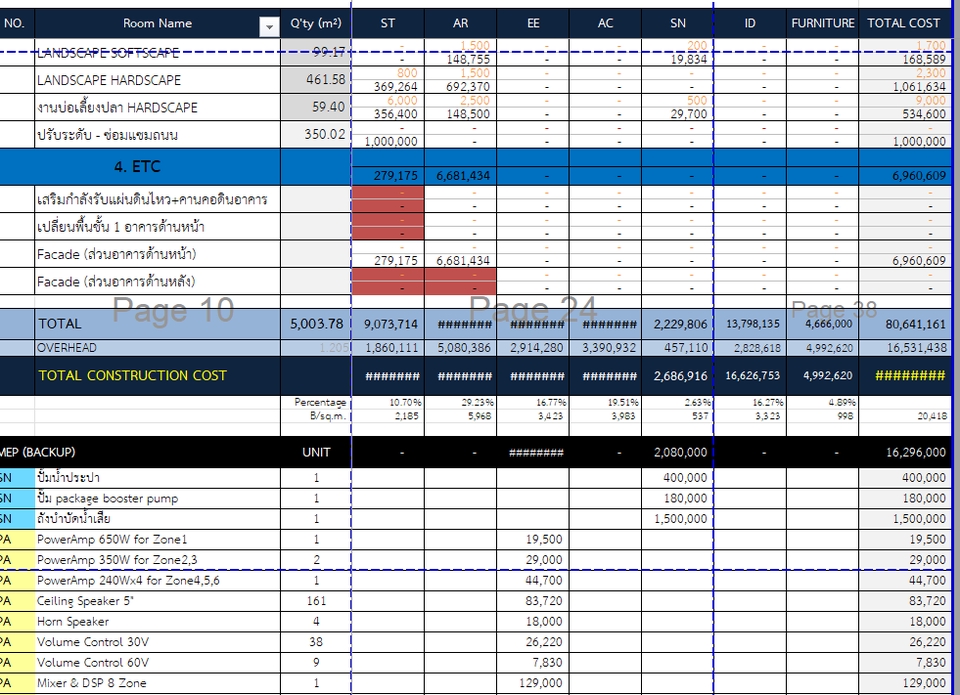Select the red ST cell in the เปลี่ยนพื้นชั้น 1 row
Viewport: 960px width, 695px height.
pyautogui.click(x=387, y=227)
